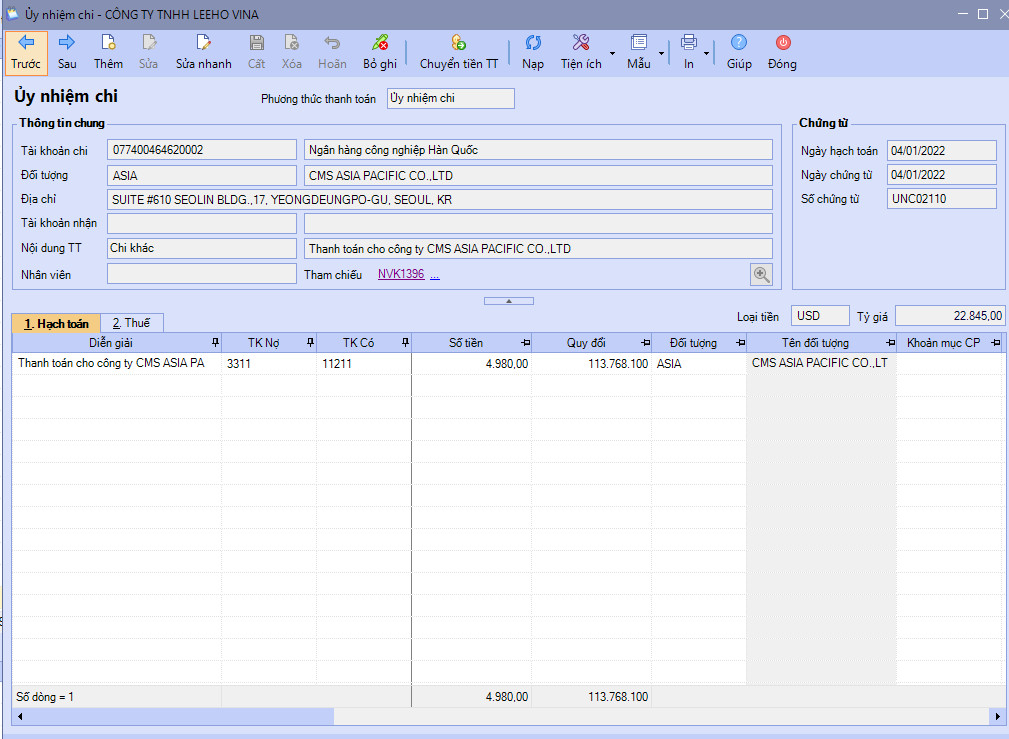Expand the Tiện ích dropdown arrow
1009x739 pixels.
pyautogui.click(x=612, y=53)
